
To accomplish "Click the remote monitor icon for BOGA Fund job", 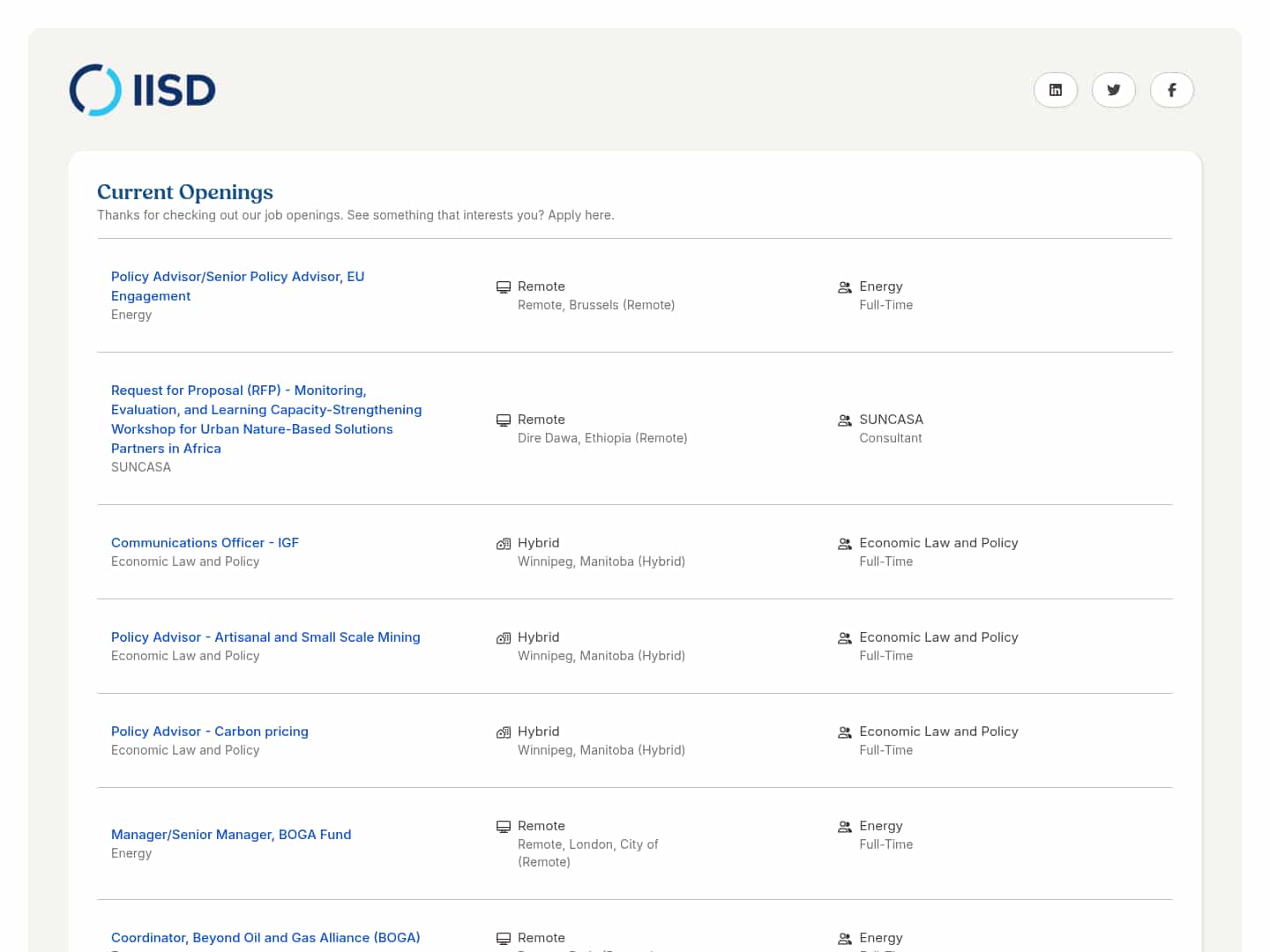I will (504, 827).
